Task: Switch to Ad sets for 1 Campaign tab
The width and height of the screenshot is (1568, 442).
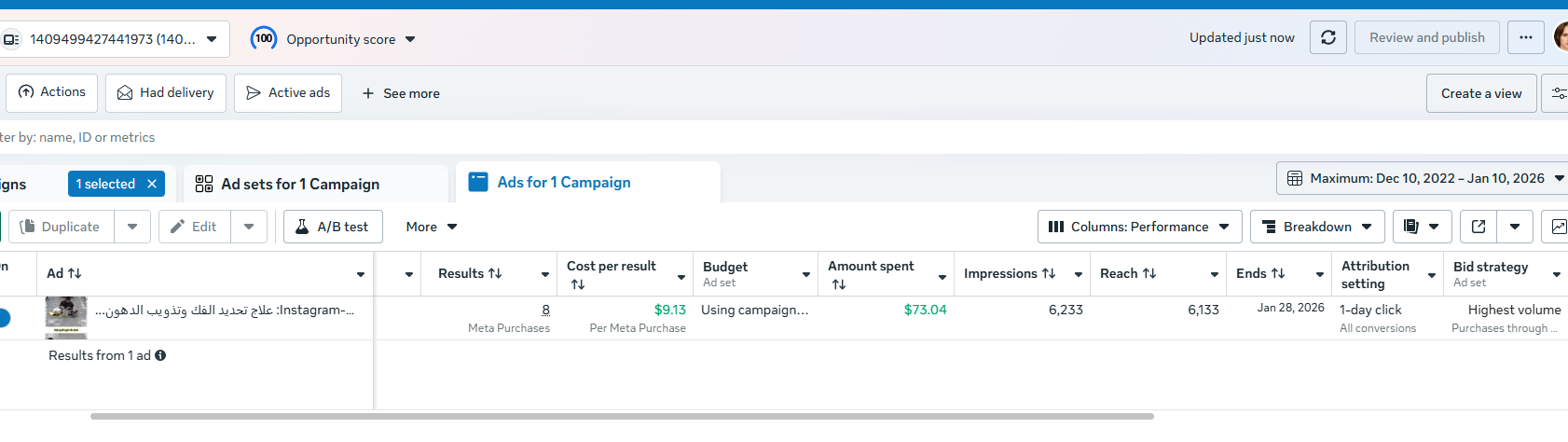Action: point(299,184)
